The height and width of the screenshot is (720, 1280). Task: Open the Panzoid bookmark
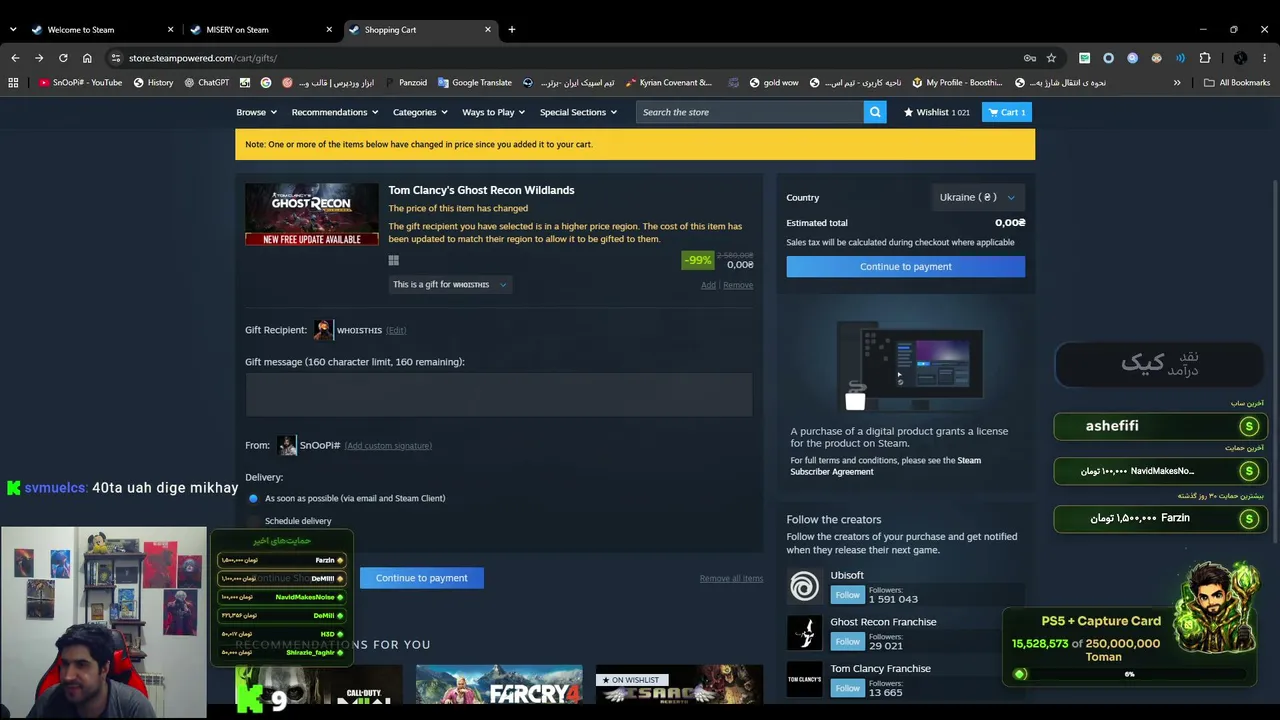coord(406,83)
